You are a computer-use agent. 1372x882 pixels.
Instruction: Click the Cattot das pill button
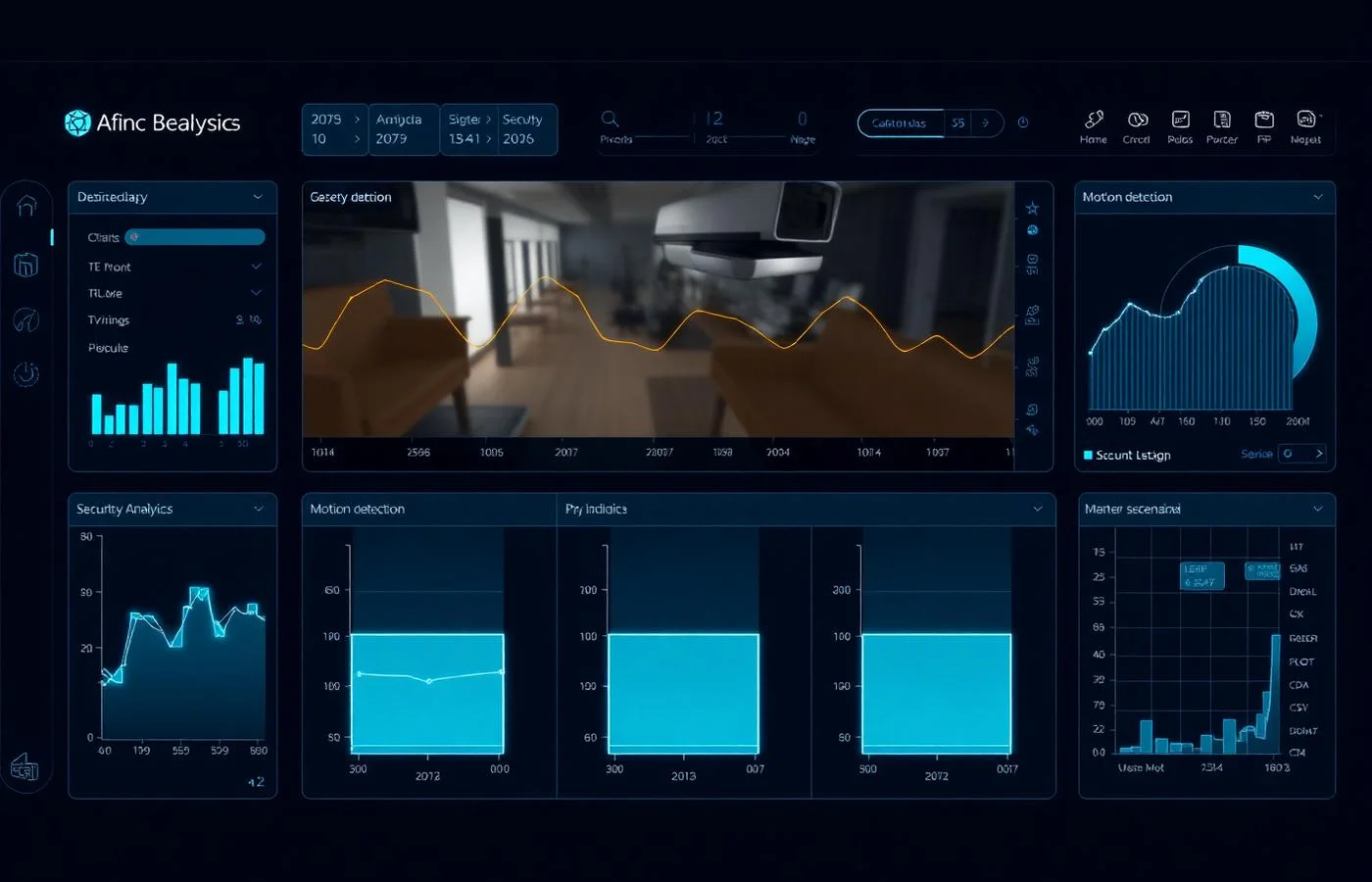click(900, 122)
